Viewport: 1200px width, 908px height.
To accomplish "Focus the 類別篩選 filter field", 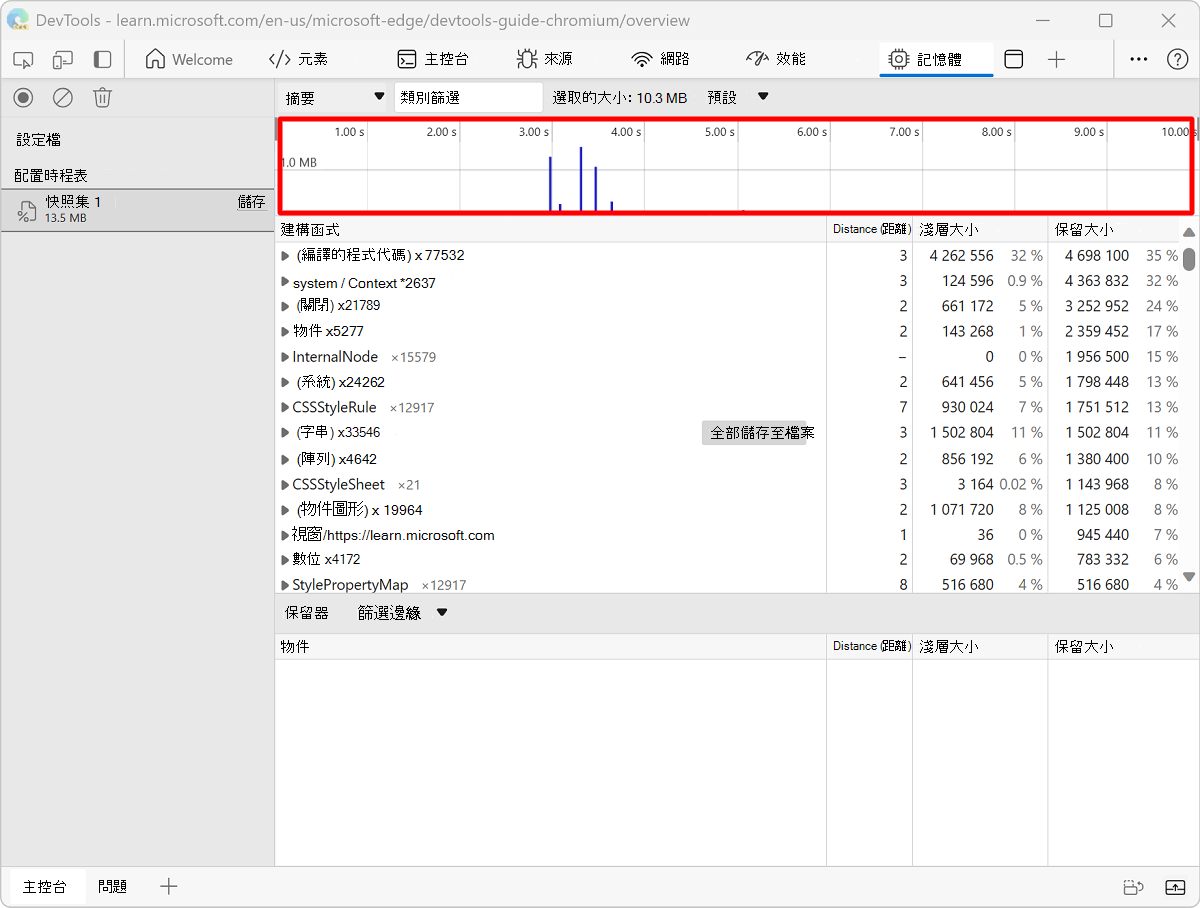I will (468, 97).
